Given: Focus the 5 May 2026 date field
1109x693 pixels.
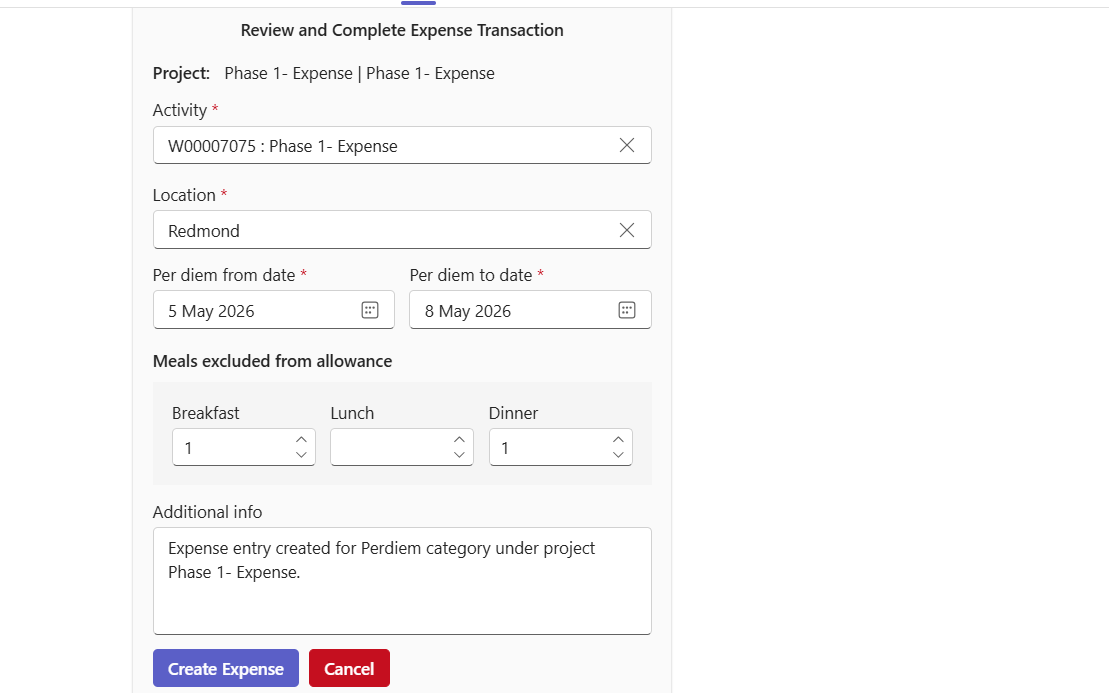Looking at the screenshot, I should 258,310.
